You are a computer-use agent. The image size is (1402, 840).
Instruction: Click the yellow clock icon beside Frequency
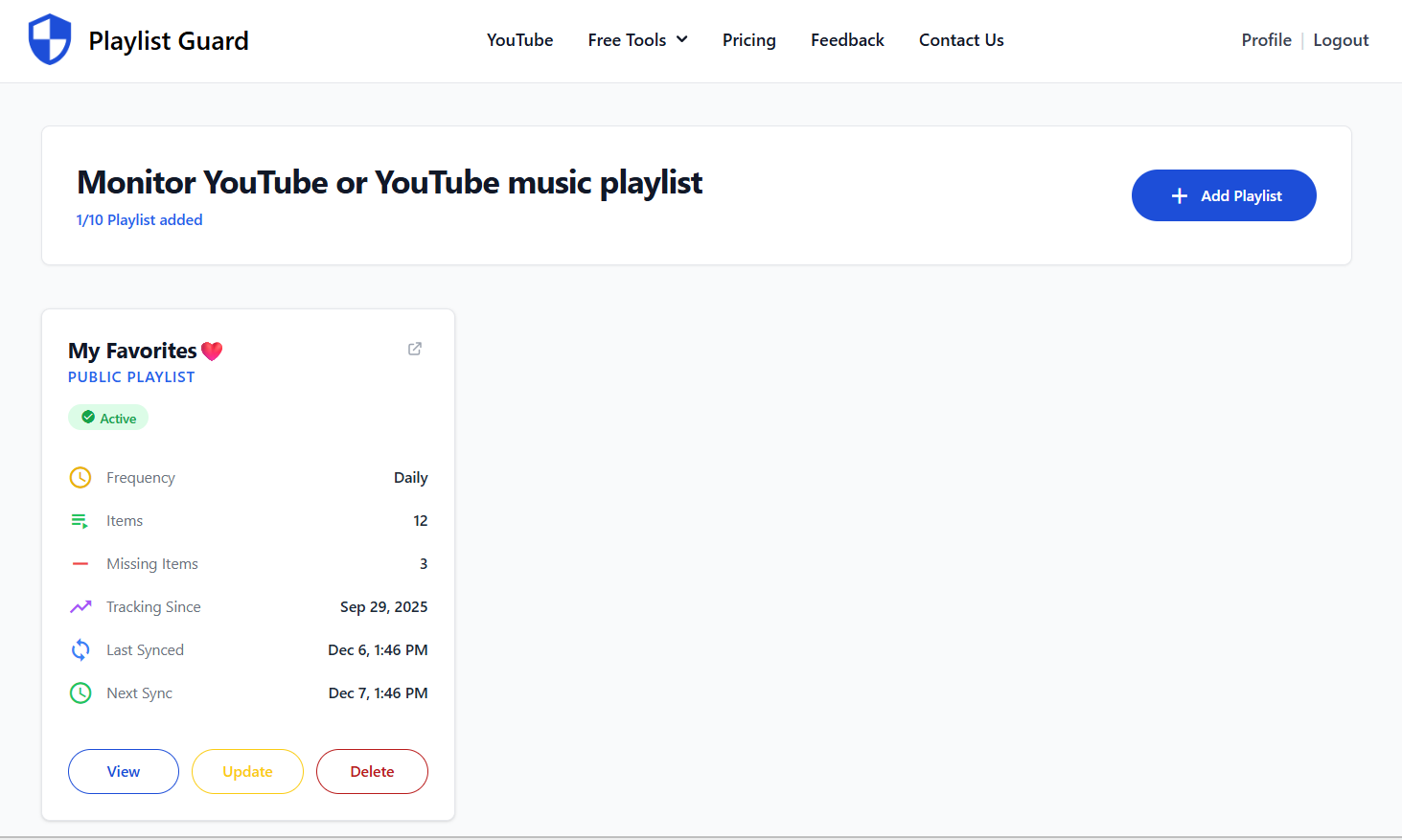pyautogui.click(x=80, y=477)
